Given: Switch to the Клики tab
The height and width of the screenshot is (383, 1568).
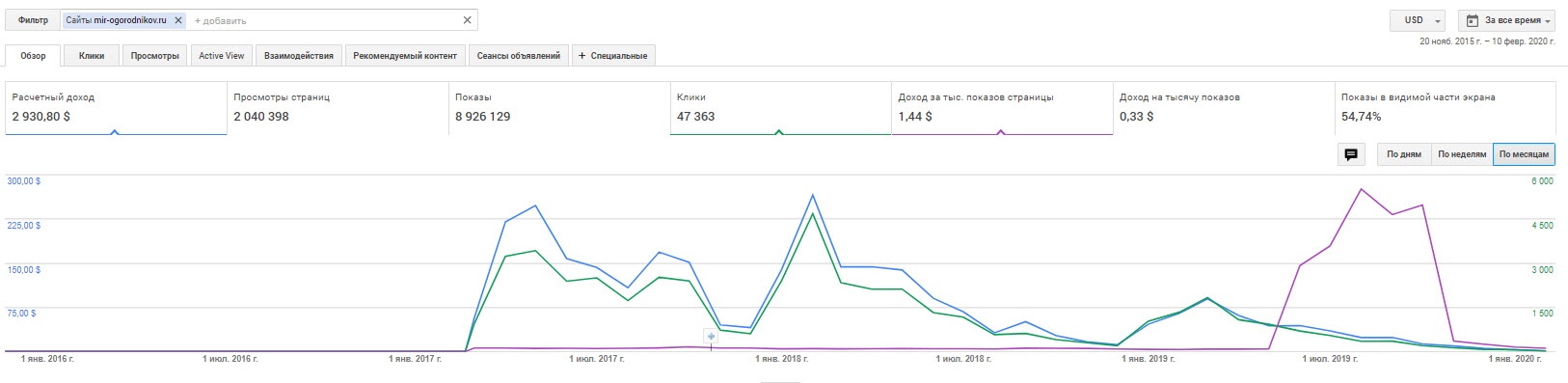Looking at the screenshot, I should click(x=92, y=56).
